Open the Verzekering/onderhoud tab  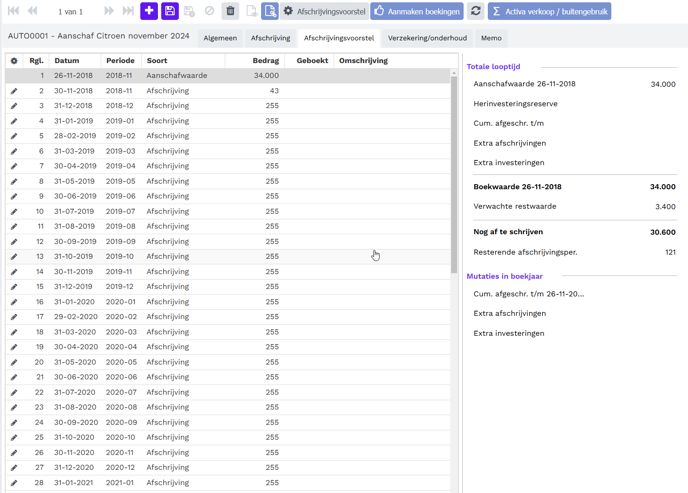[427, 38]
